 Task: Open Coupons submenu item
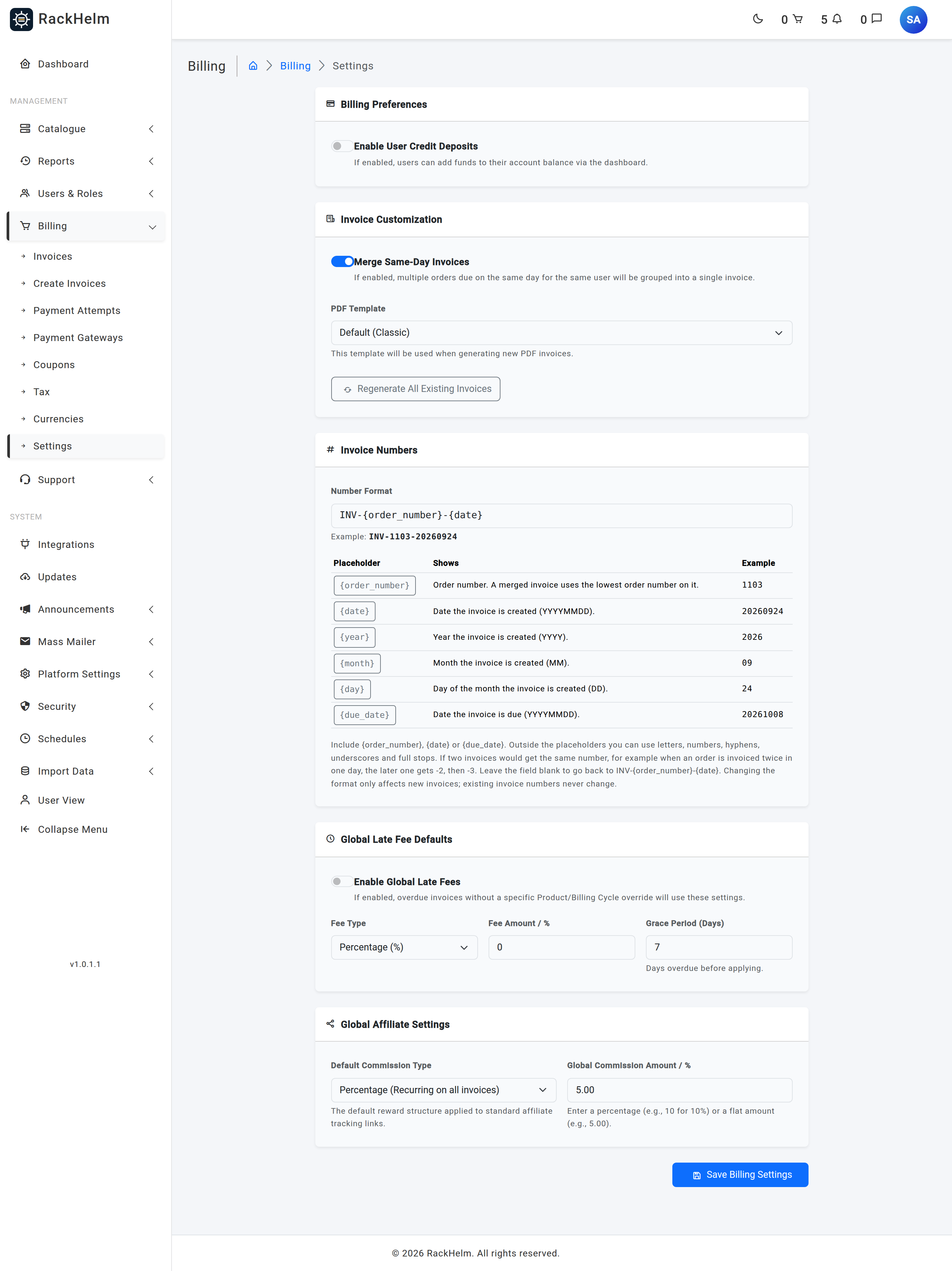[86, 365]
